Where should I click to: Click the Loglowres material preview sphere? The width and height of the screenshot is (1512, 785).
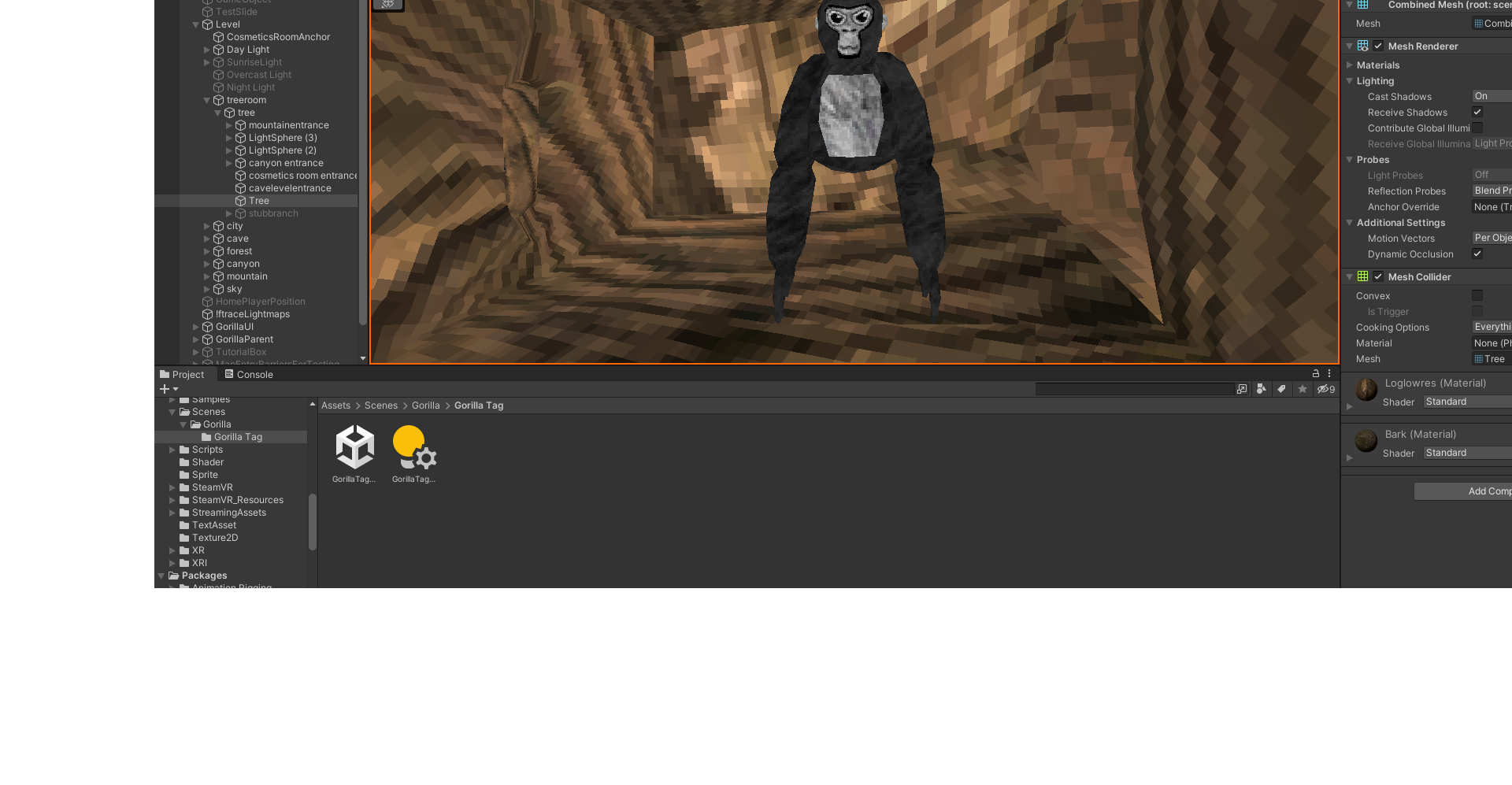click(1366, 389)
